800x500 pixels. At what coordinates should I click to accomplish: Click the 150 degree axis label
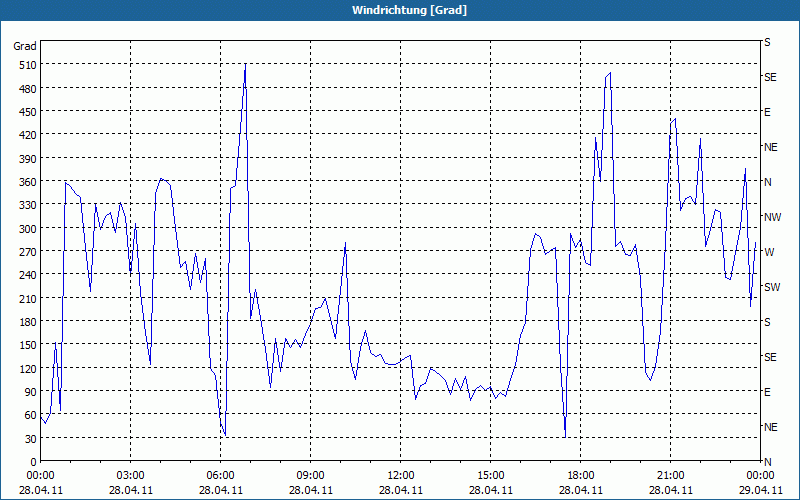(x=28, y=345)
